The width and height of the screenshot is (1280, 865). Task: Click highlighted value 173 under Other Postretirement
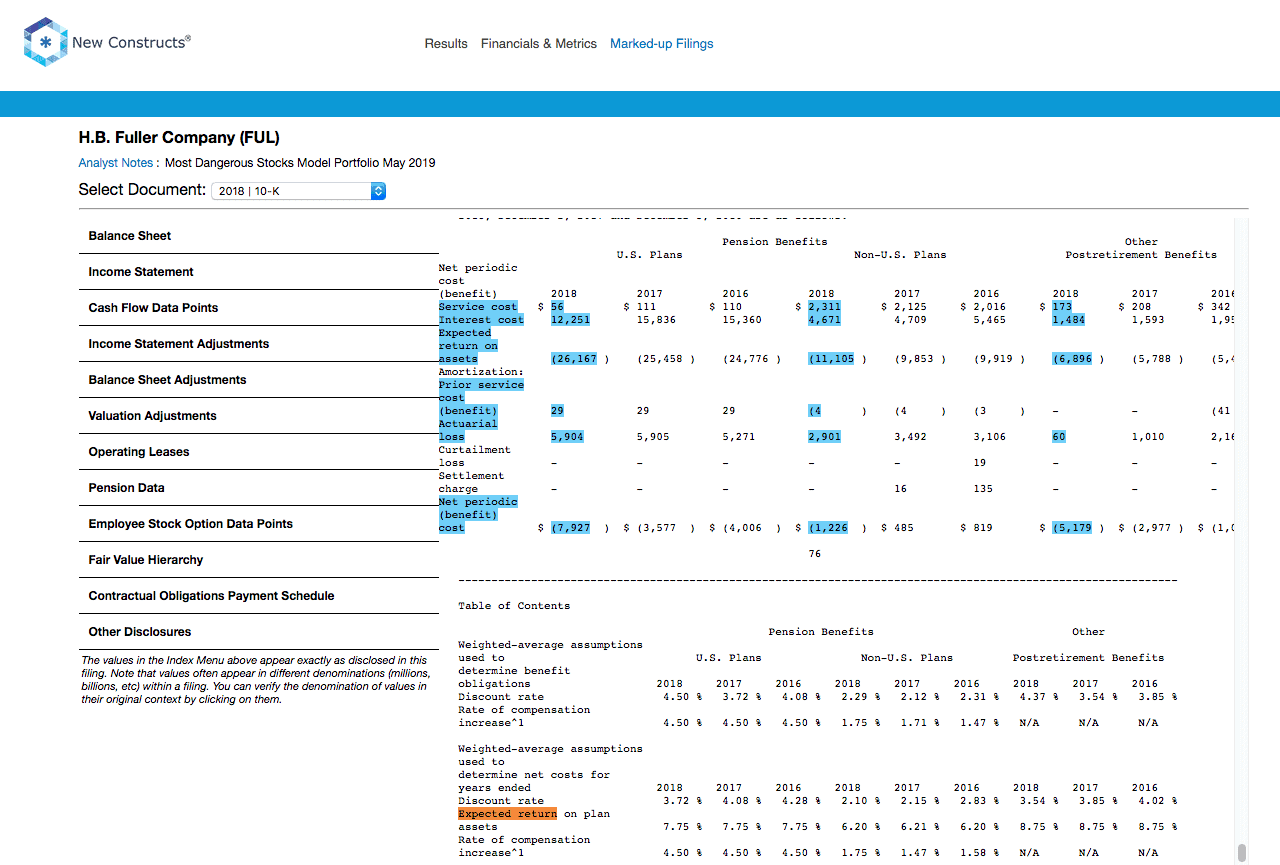(1062, 307)
